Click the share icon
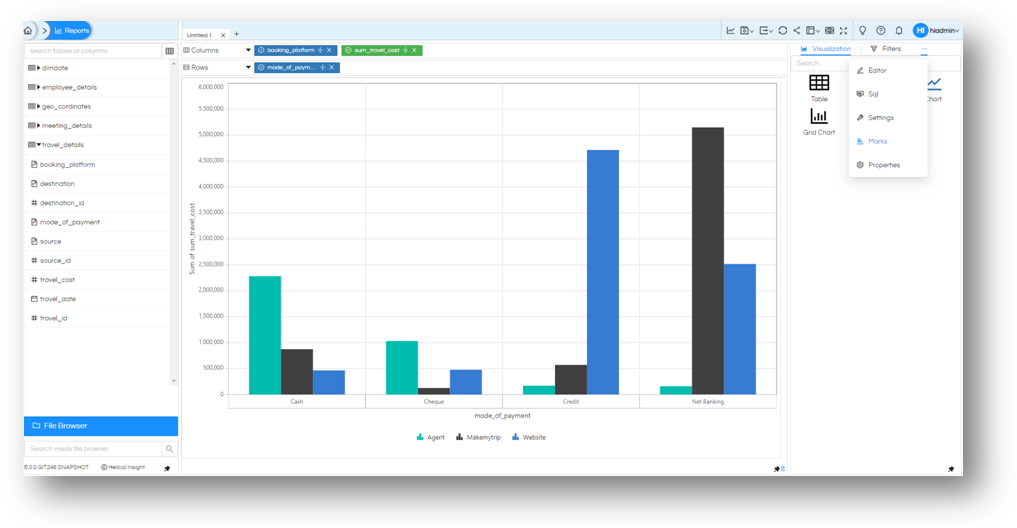Screen dimensions: 1017x528 pyautogui.click(x=796, y=30)
